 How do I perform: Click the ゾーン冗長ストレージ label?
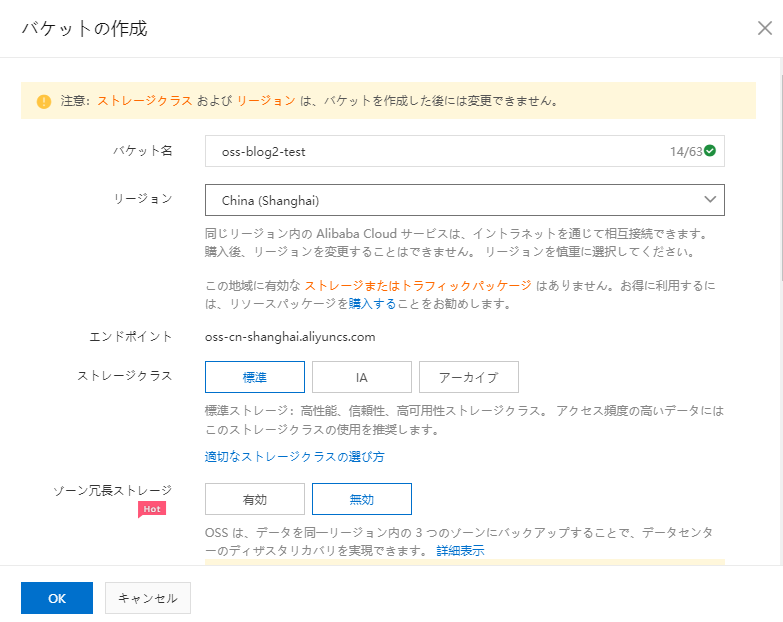tap(112, 491)
